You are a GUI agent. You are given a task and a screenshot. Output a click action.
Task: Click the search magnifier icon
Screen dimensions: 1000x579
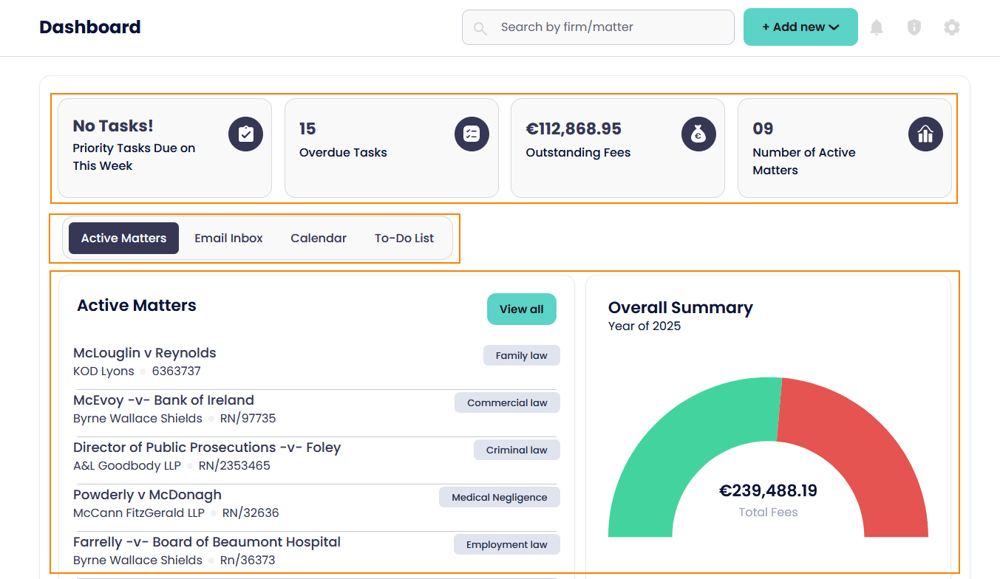[480, 28]
